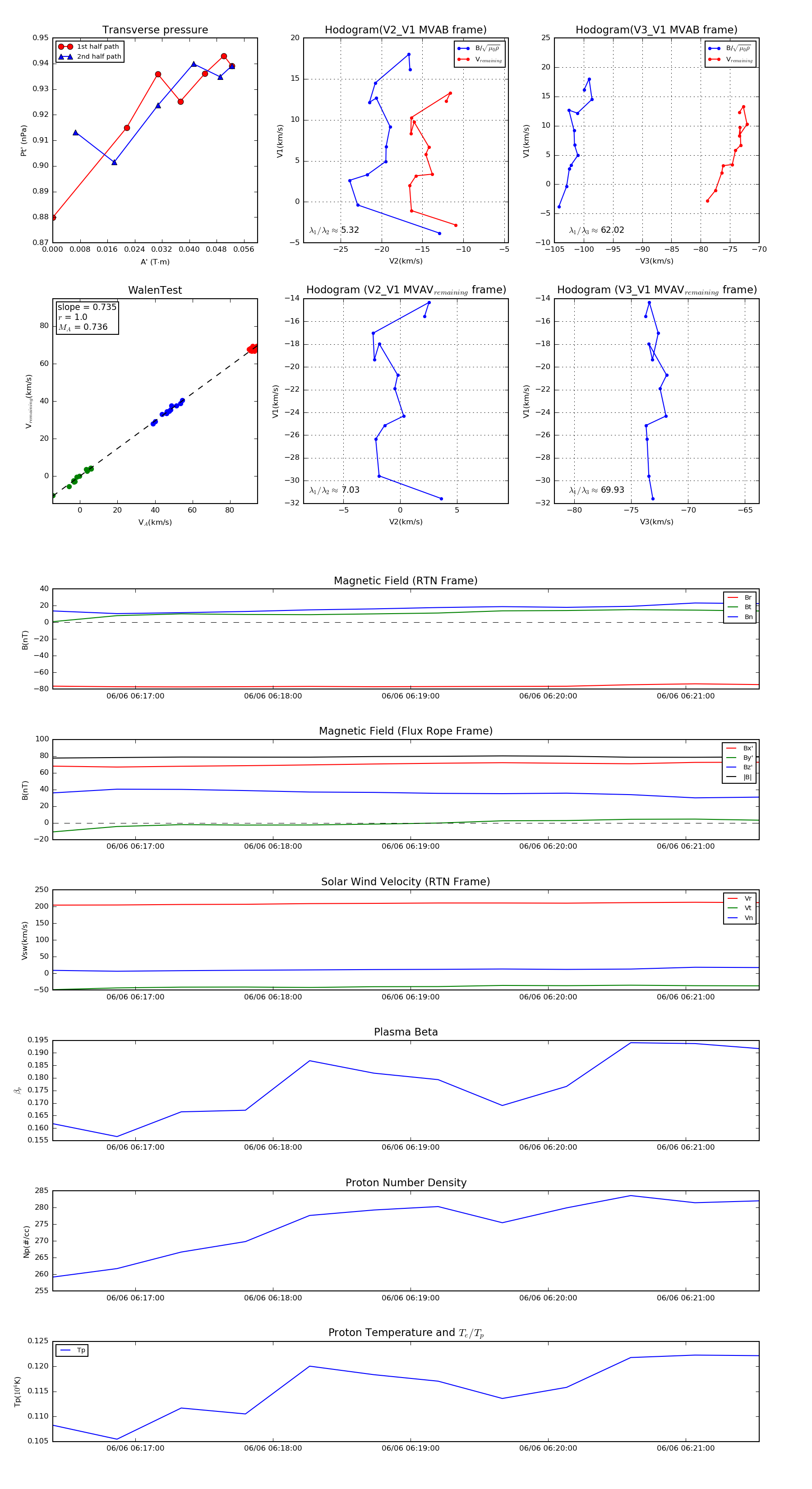Click the 'Transverse pressure' plot title

(155, 30)
